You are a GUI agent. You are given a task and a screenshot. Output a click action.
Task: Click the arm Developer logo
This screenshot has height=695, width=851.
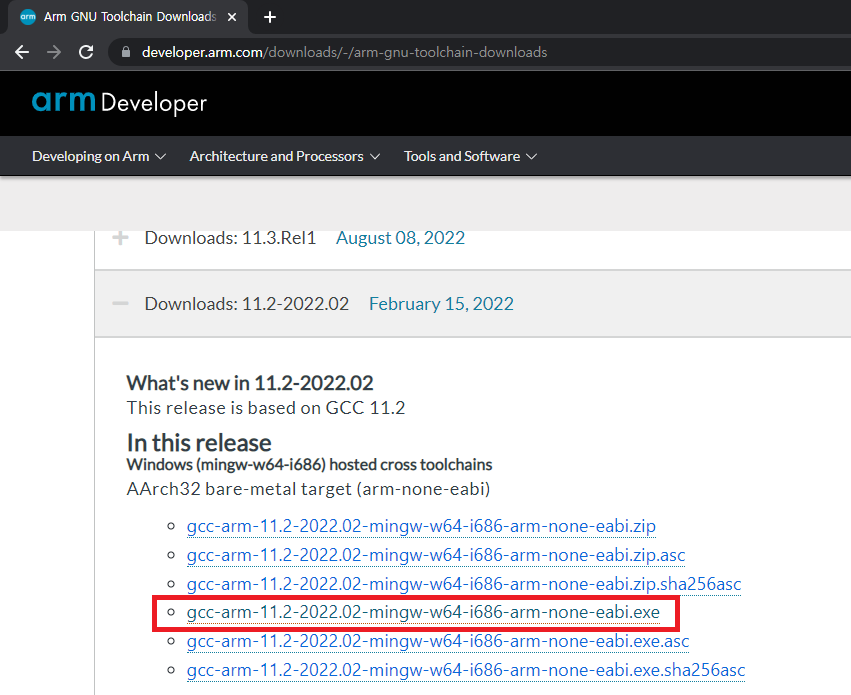click(119, 102)
